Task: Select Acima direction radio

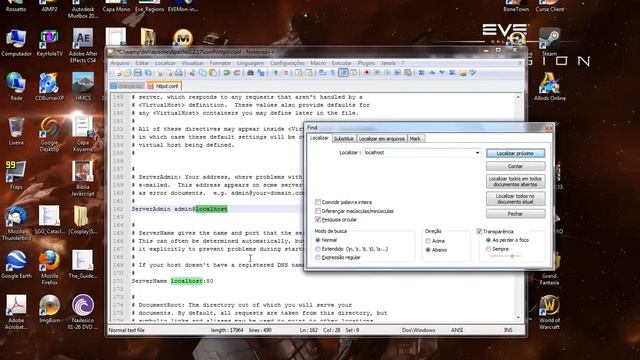Action: tap(428, 241)
